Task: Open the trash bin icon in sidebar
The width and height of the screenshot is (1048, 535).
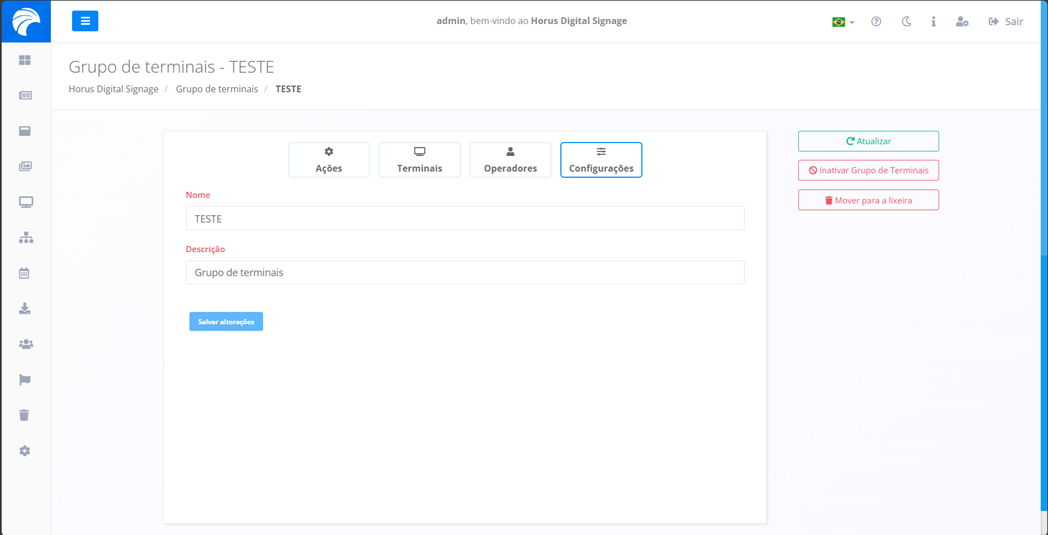Action: tap(25, 415)
